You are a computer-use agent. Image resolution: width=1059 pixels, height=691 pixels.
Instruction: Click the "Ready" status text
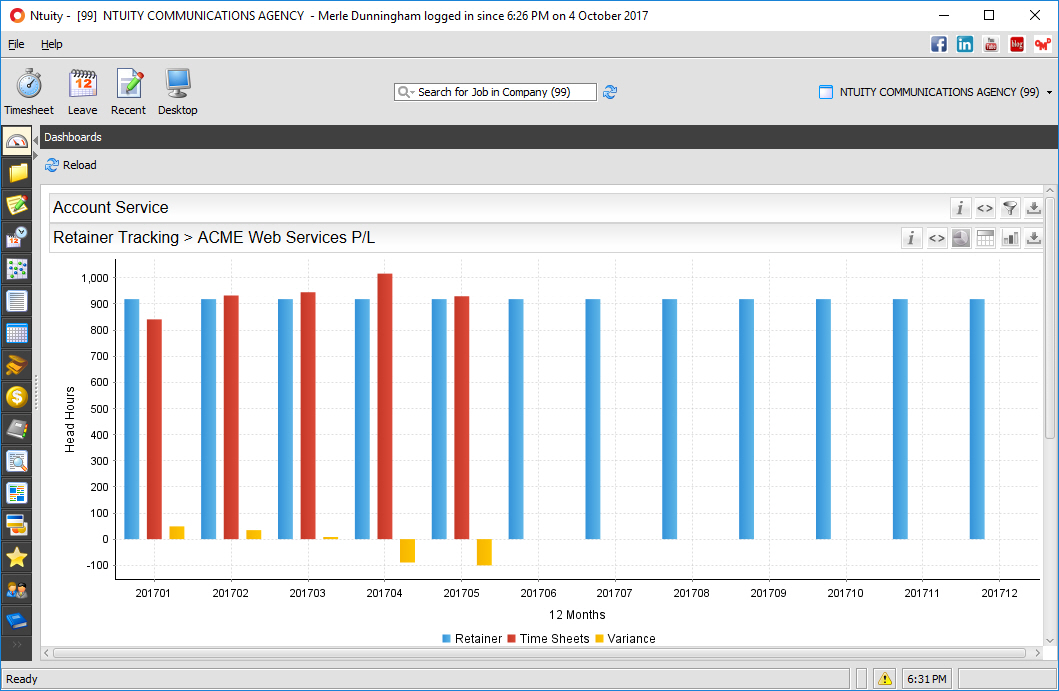[22, 679]
